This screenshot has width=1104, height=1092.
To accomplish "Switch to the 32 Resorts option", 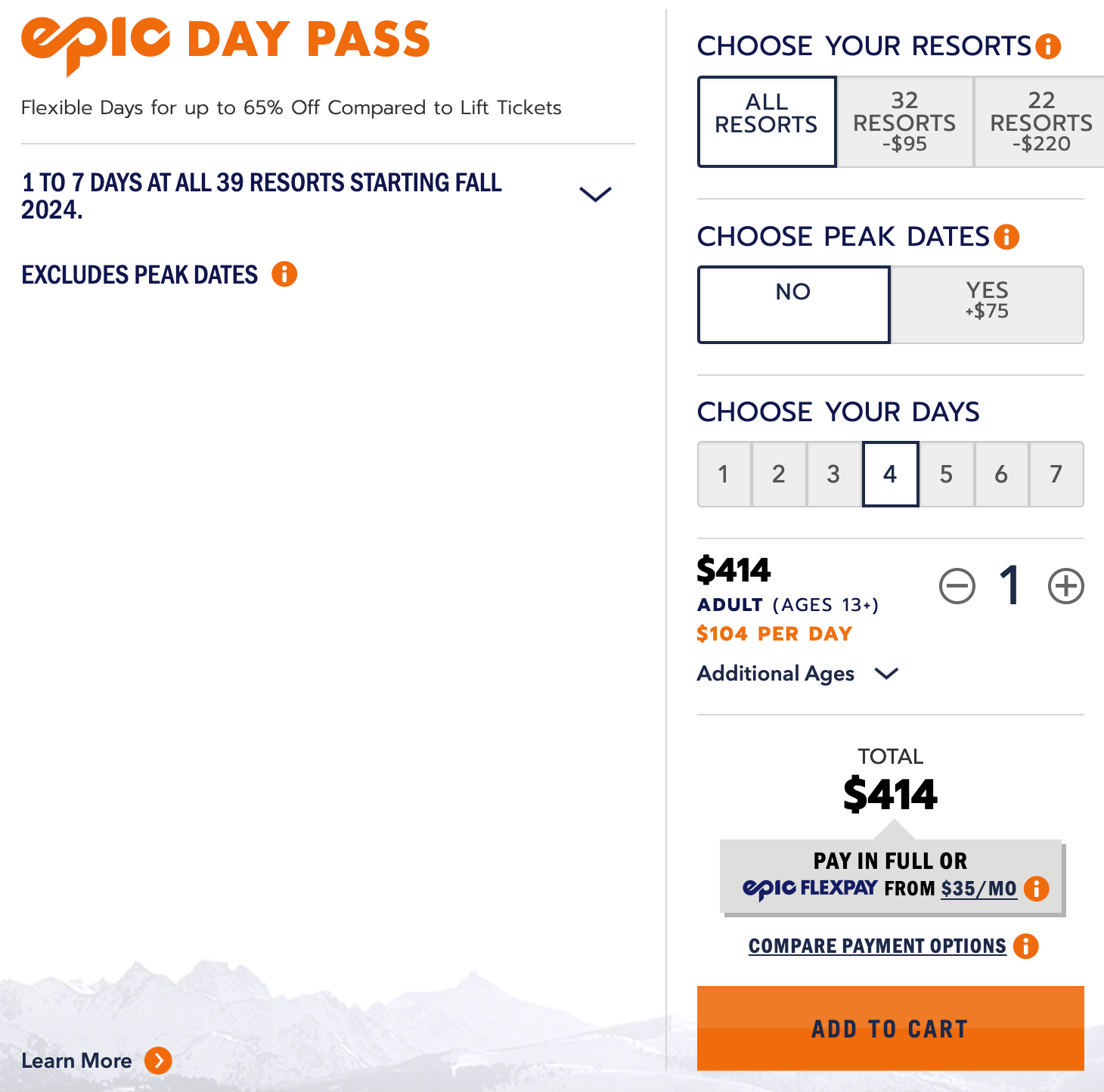I will coord(904,121).
